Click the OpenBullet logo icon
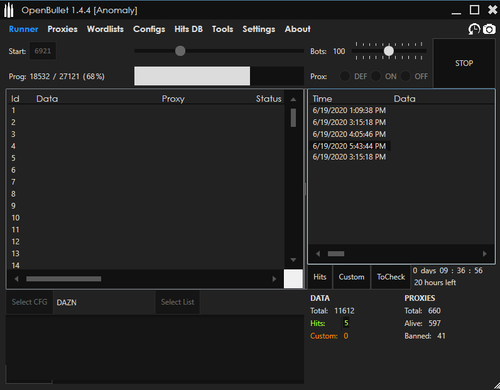500x390 pixels. [x=9, y=10]
